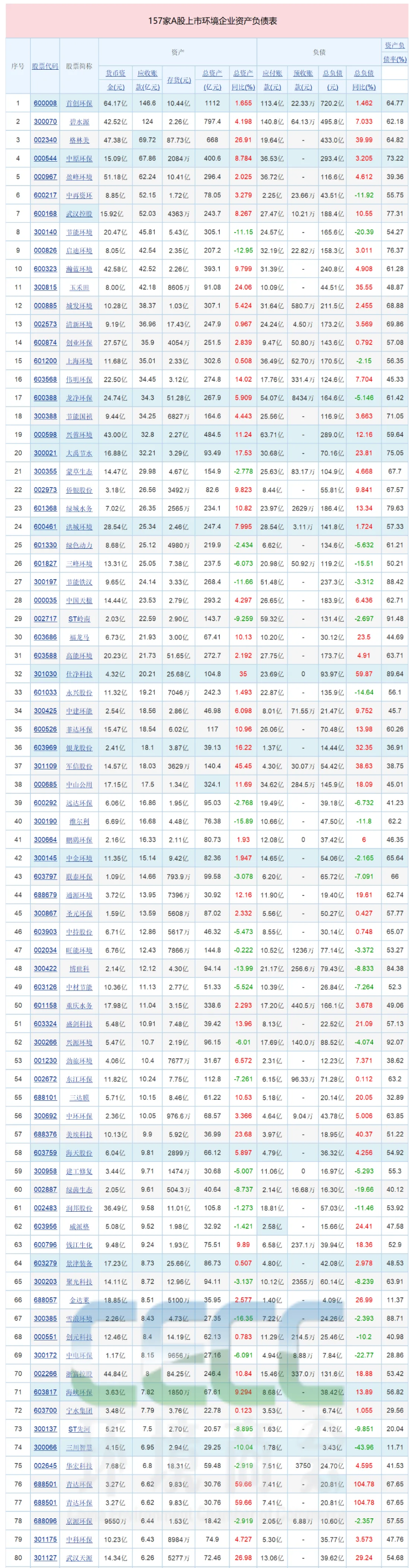The height and width of the screenshot is (1568, 414).
Task: Open stock code 300355 link
Action: [45, 471]
